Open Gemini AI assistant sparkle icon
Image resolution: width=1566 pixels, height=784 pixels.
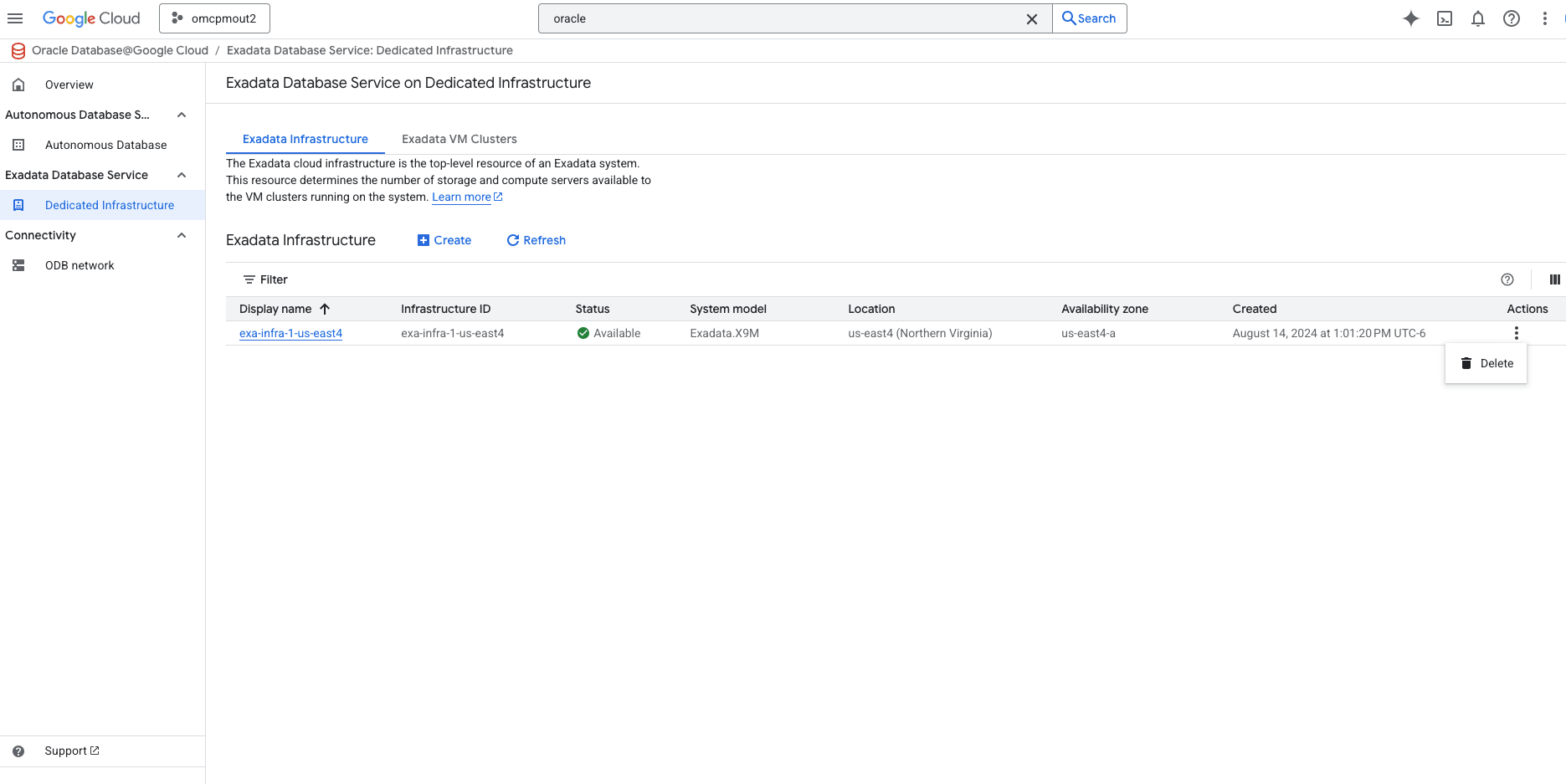pos(1411,18)
